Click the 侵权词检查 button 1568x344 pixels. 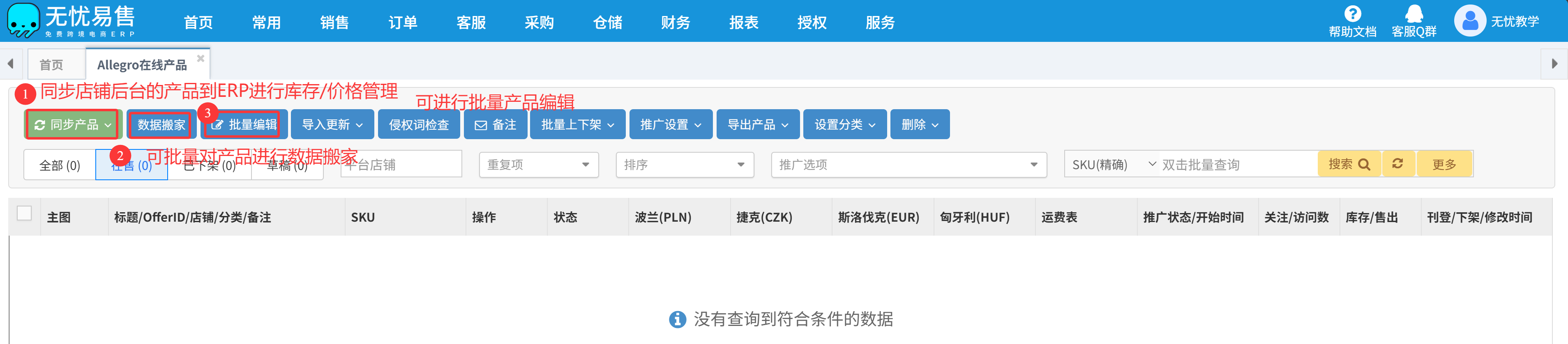[419, 125]
